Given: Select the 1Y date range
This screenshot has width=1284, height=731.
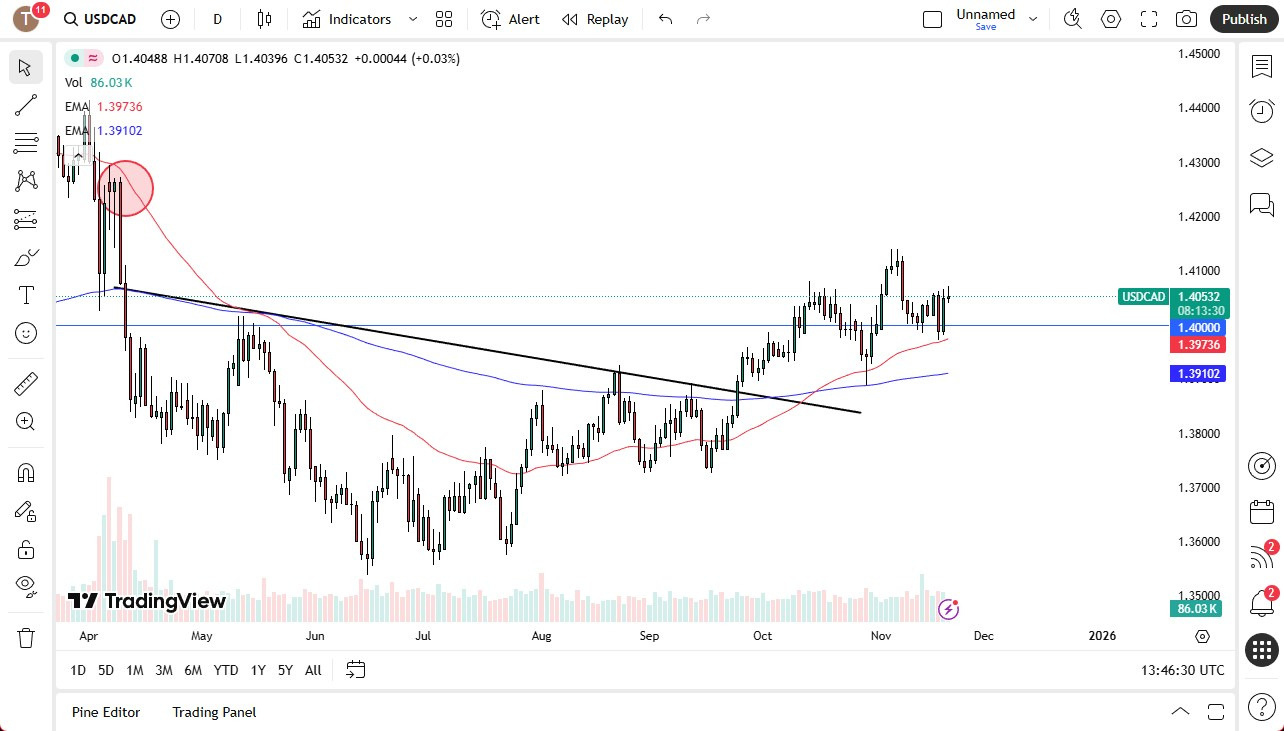Looking at the screenshot, I should click(x=257, y=670).
